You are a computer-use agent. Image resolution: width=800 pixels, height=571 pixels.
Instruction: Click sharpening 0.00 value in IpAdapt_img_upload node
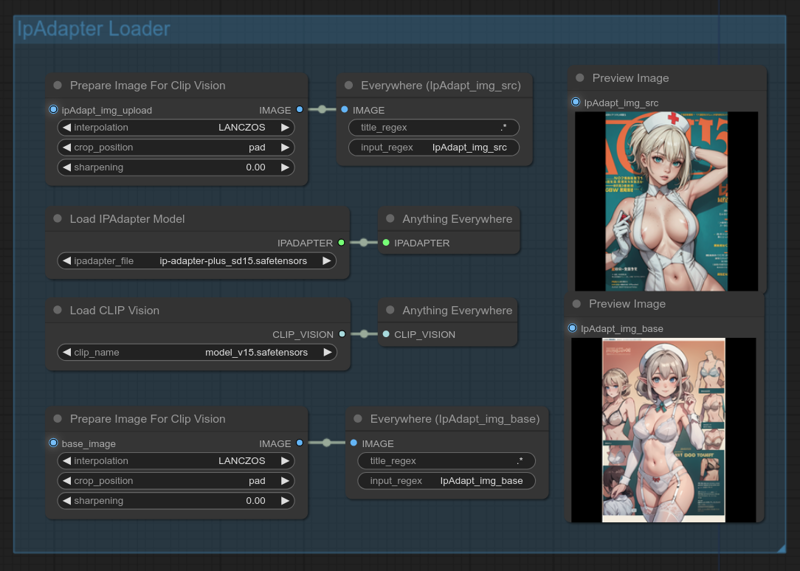[255, 167]
